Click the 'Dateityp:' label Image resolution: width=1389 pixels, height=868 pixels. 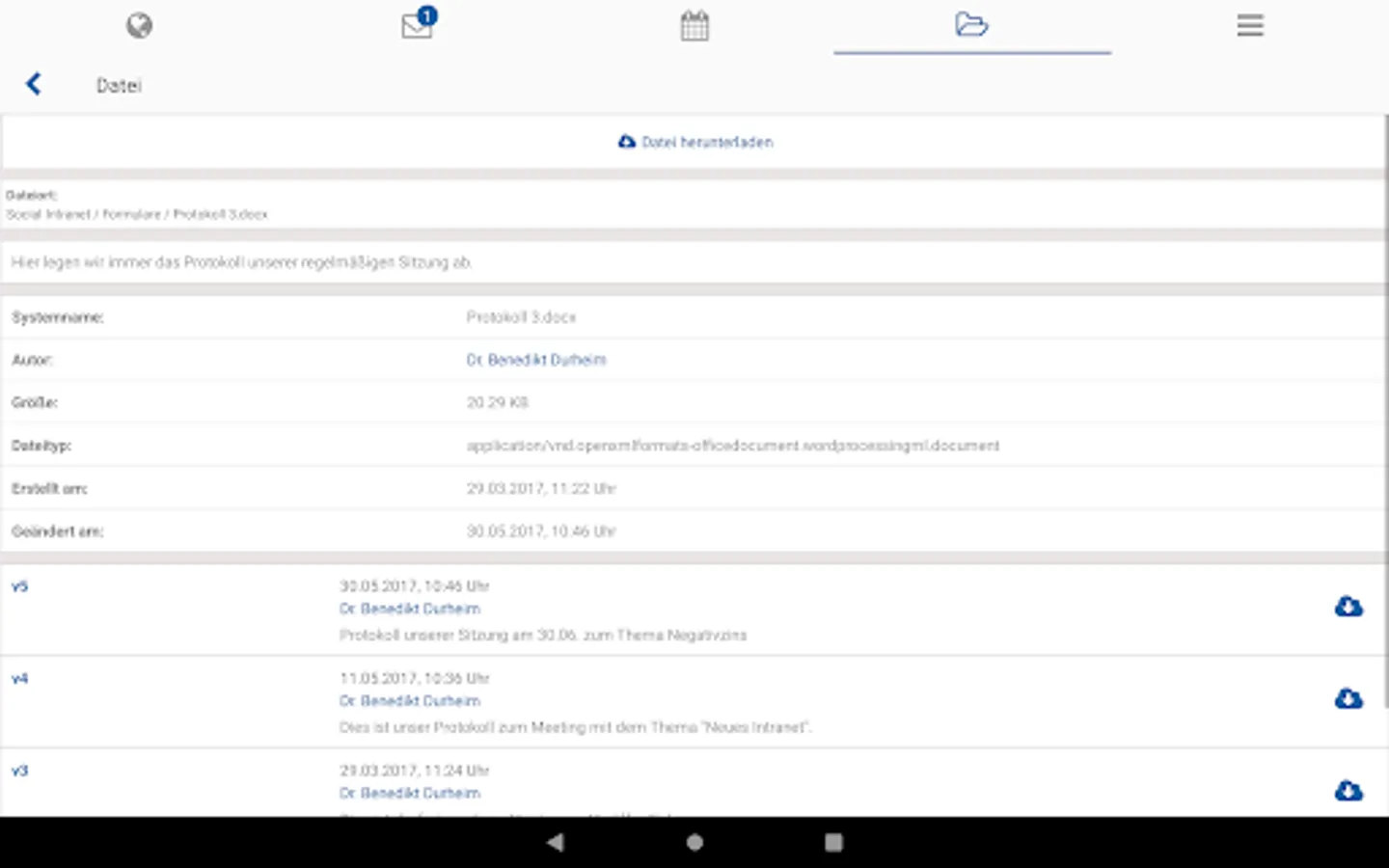[x=41, y=446]
